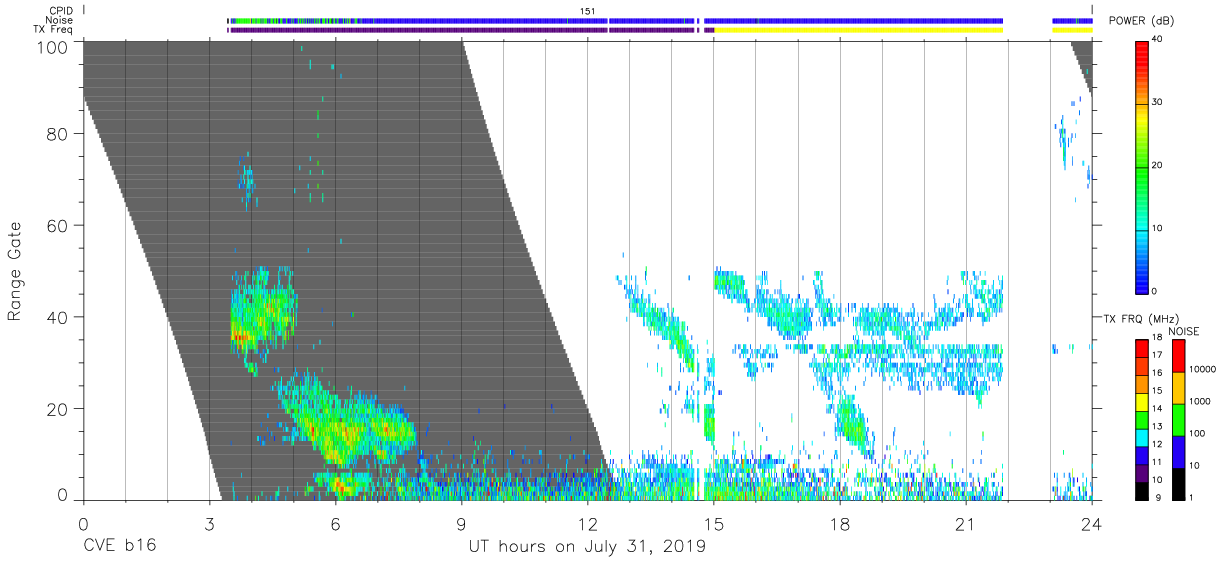Click the x-axis tick label '12'
Viewport: 1228px width, 567px height.
tap(587, 523)
